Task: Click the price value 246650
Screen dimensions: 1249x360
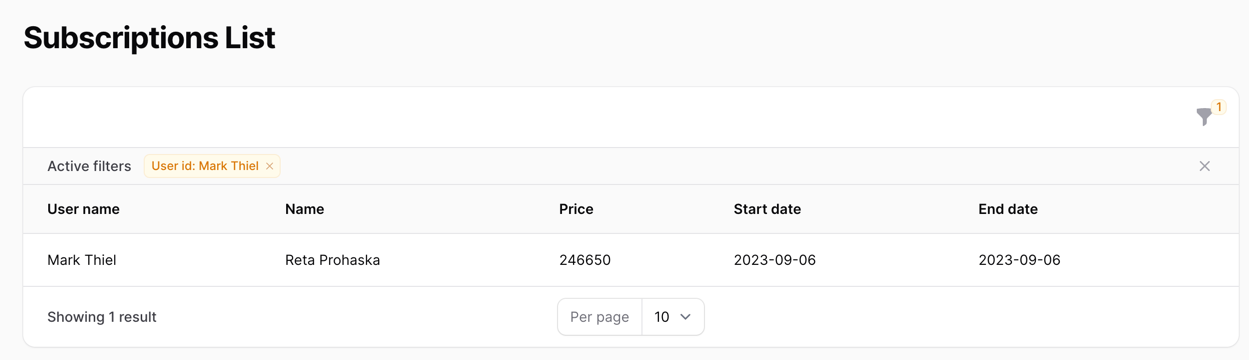Action: (x=585, y=260)
